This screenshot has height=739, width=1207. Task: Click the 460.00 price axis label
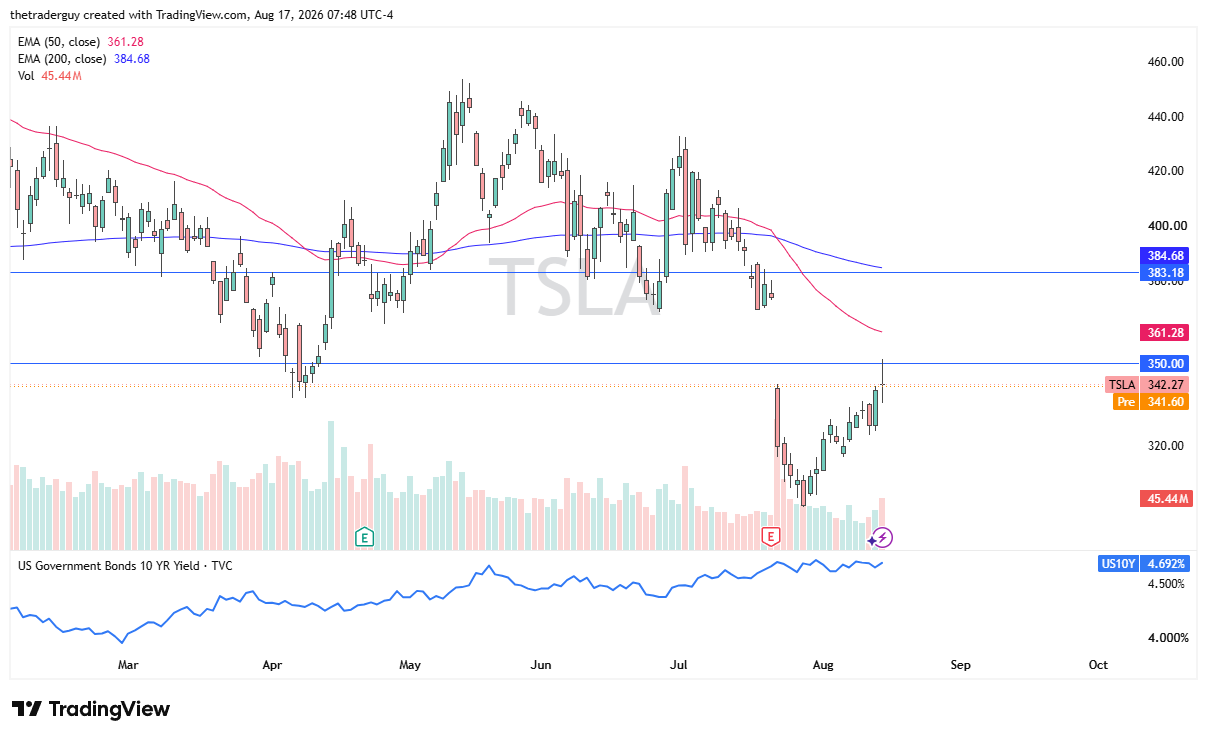pyautogui.click(x=1165, y=62)
